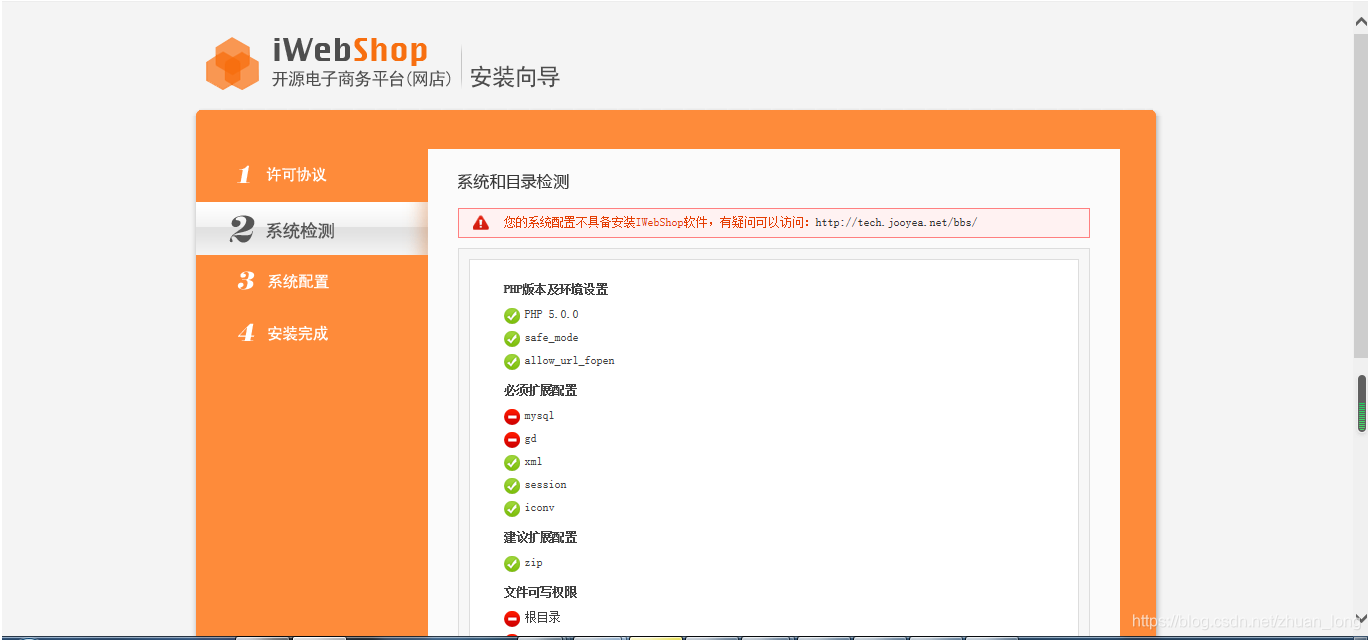
Task: Click the mysql extension text
Action: pos(539,416)
